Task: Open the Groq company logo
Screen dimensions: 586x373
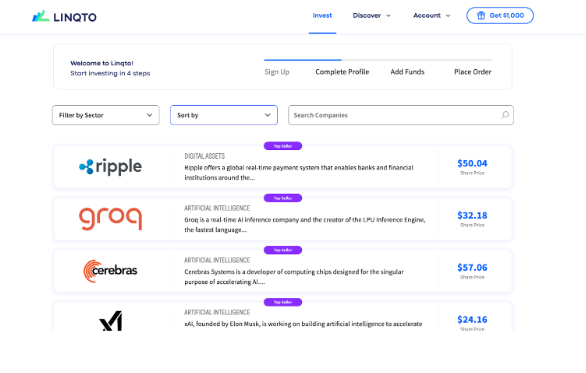Action: pyautogui.click(x=110, y=219)
